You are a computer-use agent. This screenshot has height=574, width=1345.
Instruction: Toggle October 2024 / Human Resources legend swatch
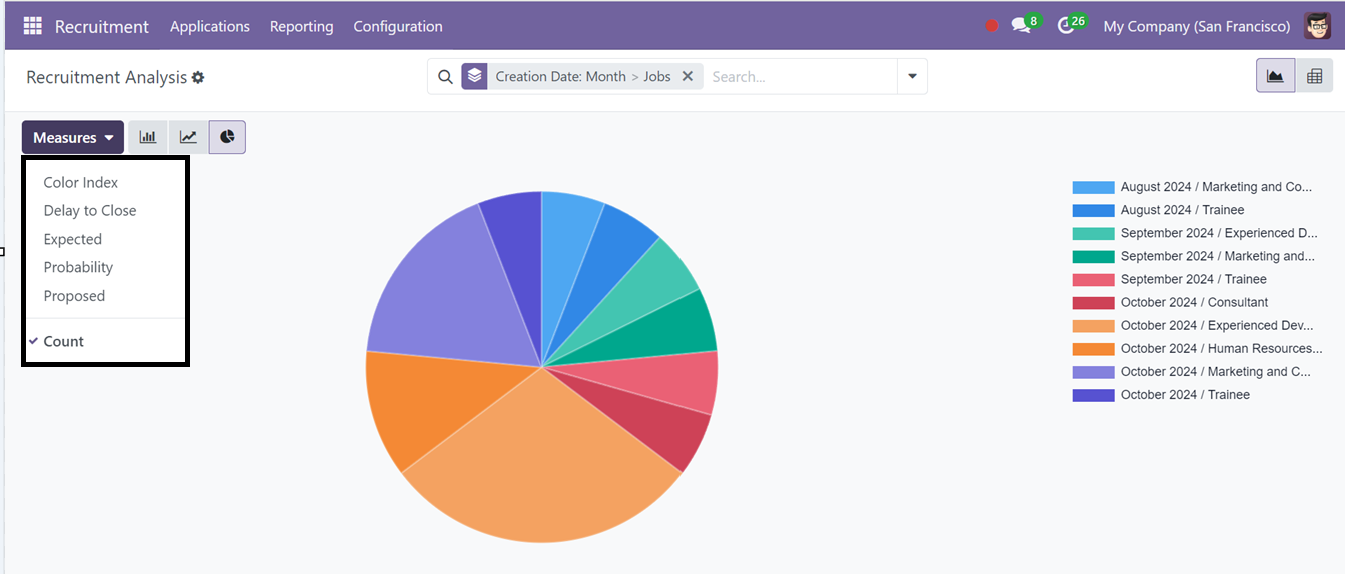coord(1093,348)
